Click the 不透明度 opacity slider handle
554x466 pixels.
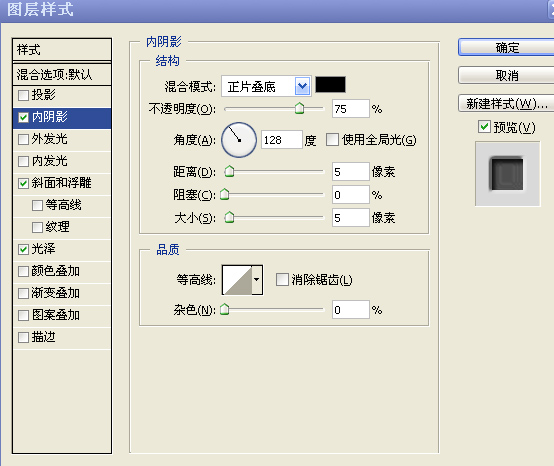click(x=299, y=108)
